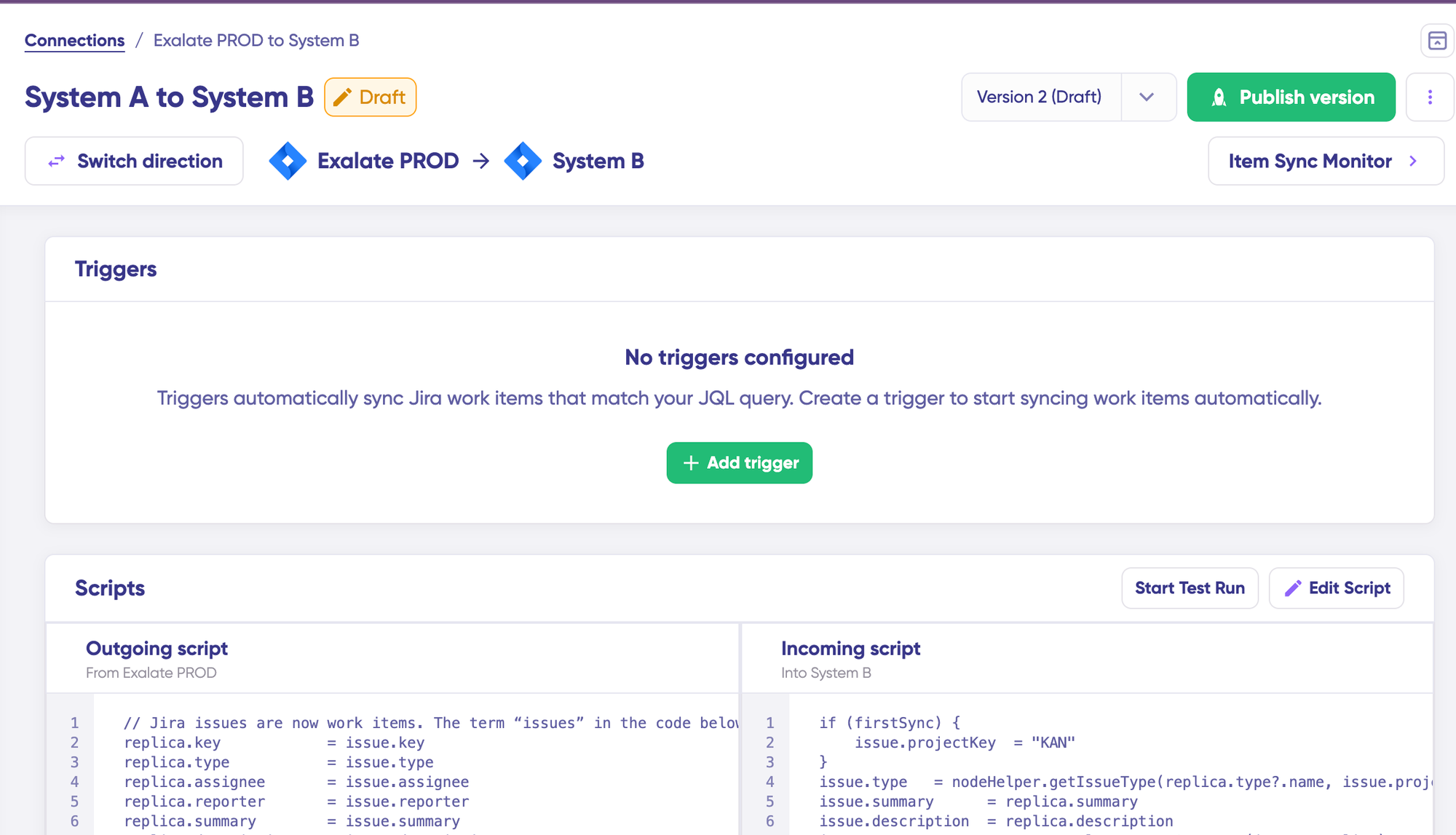The width and height of the screenshot is (1456, 835).
Task: Click the Jira icon beside Exalate PROD
Action: pos(288,161)
